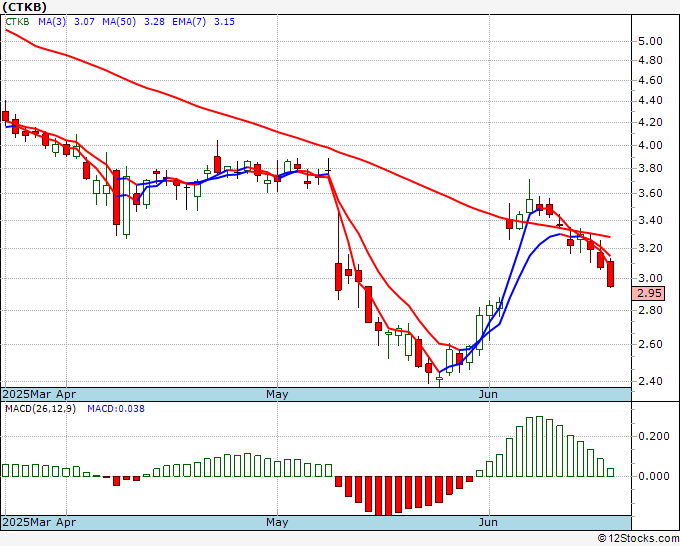Click the tallest green MACD histogram bar
Screen dimensions: 680x546
click(539, 446)
